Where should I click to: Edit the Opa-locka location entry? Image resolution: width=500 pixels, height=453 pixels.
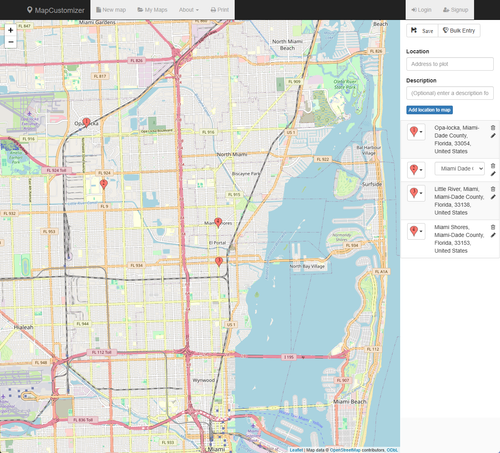(x=493, y=136)
